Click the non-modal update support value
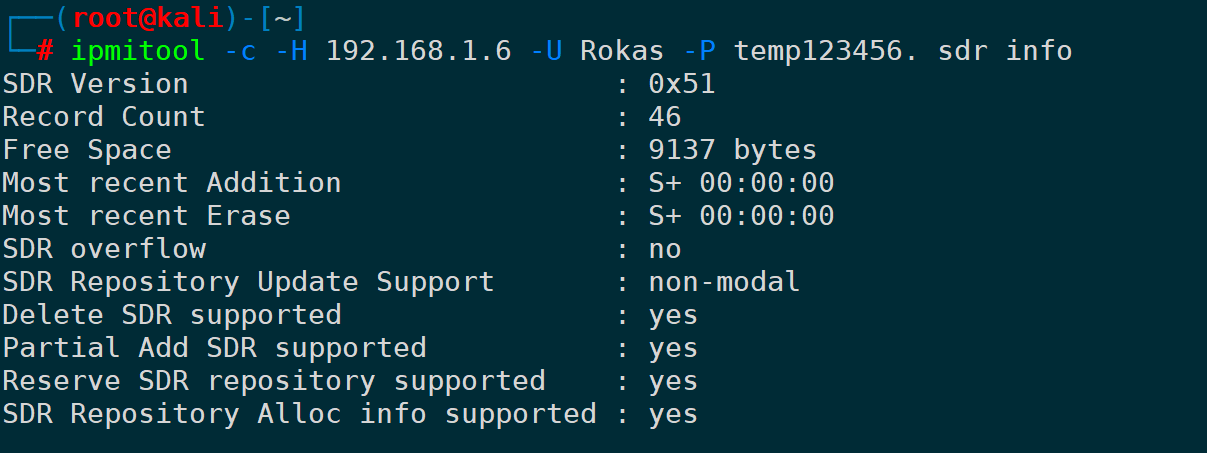 pos(724,282)
